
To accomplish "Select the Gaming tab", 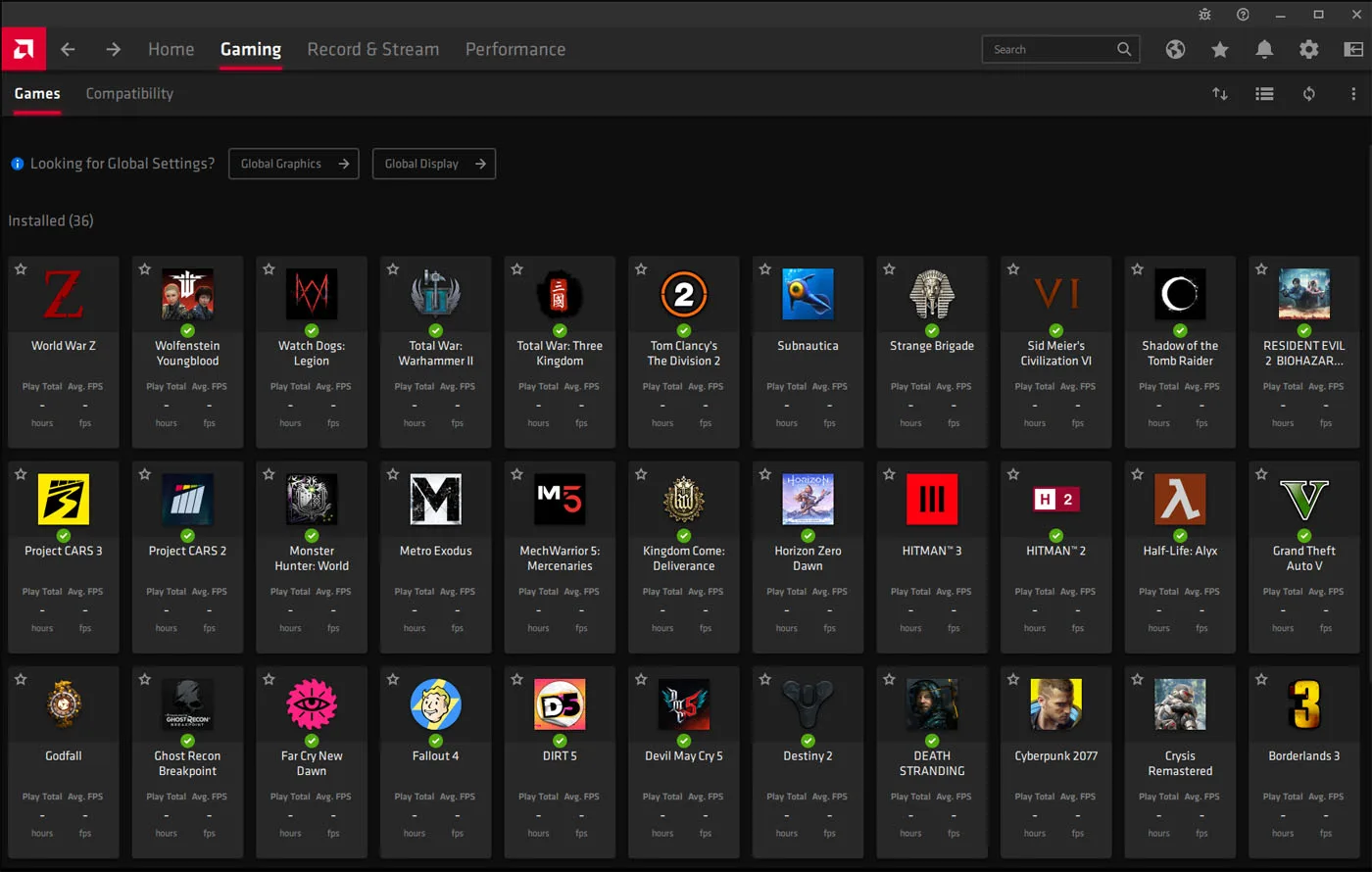I will tap(251, 49).
